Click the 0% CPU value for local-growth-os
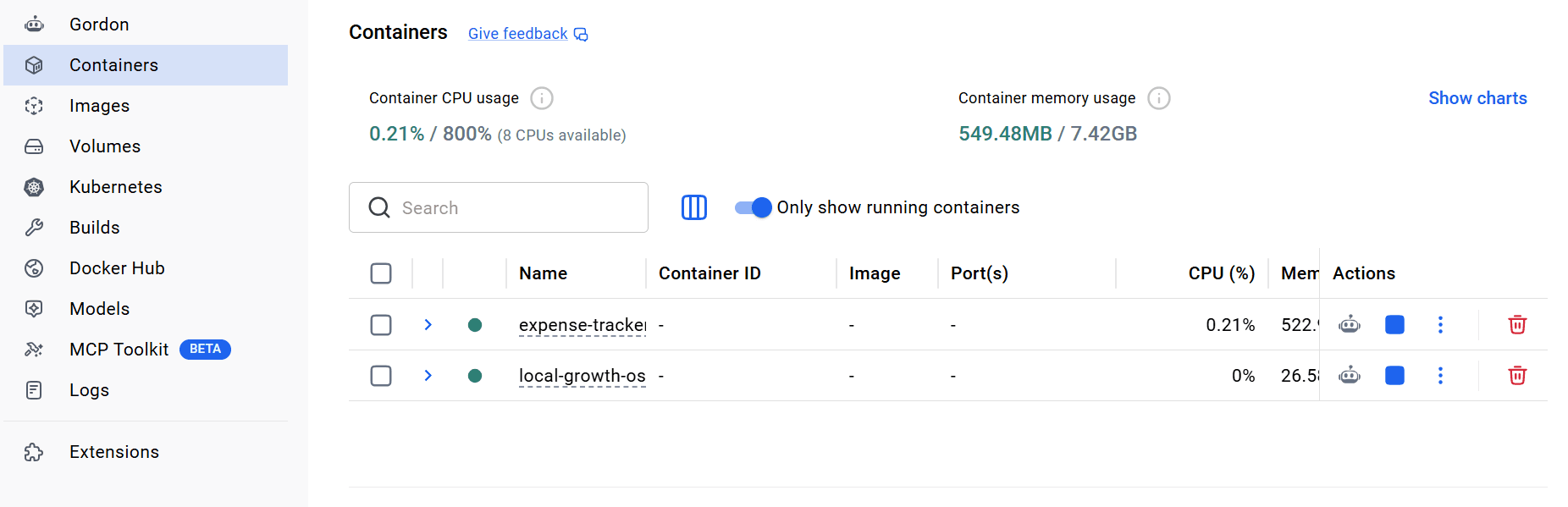Viewport: 1568px width, 507px height. coord(1243,376)
